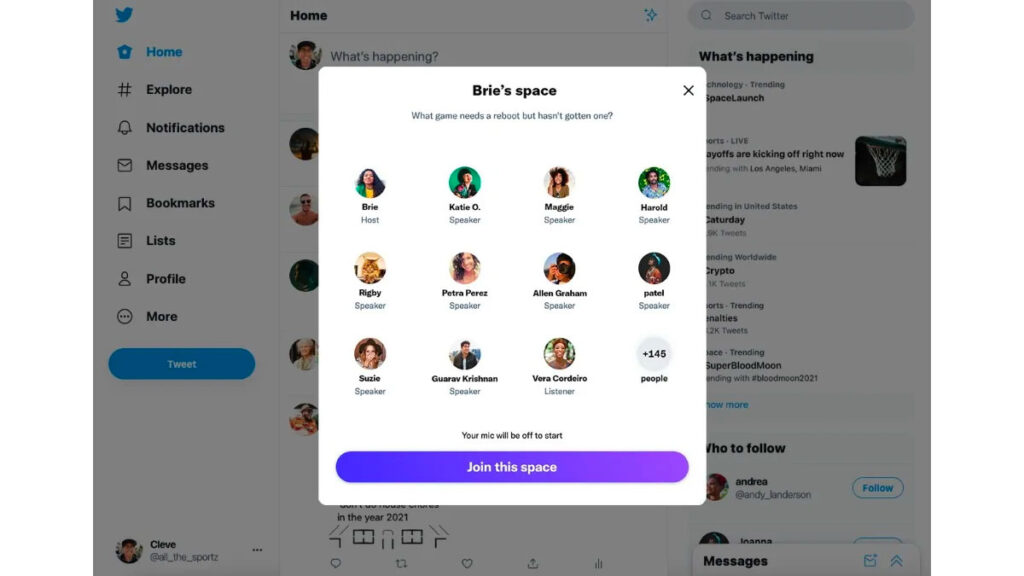
Task: Click the Search Twitter field
Action: (x=801, y=16)
